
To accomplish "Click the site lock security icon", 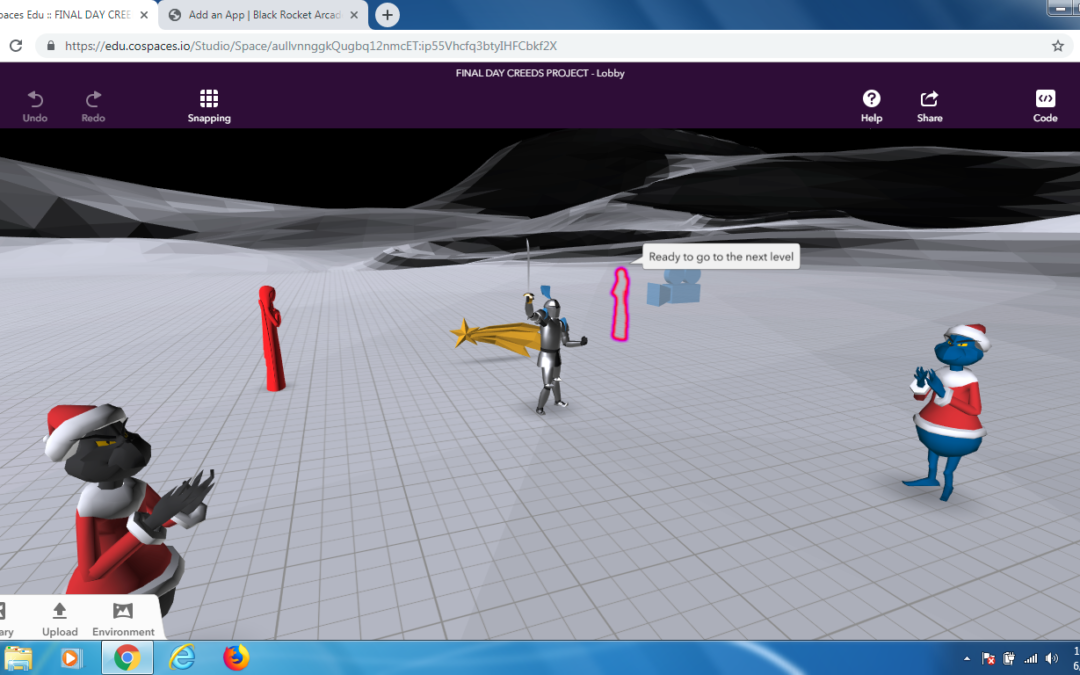I will [x=50, y=46].
